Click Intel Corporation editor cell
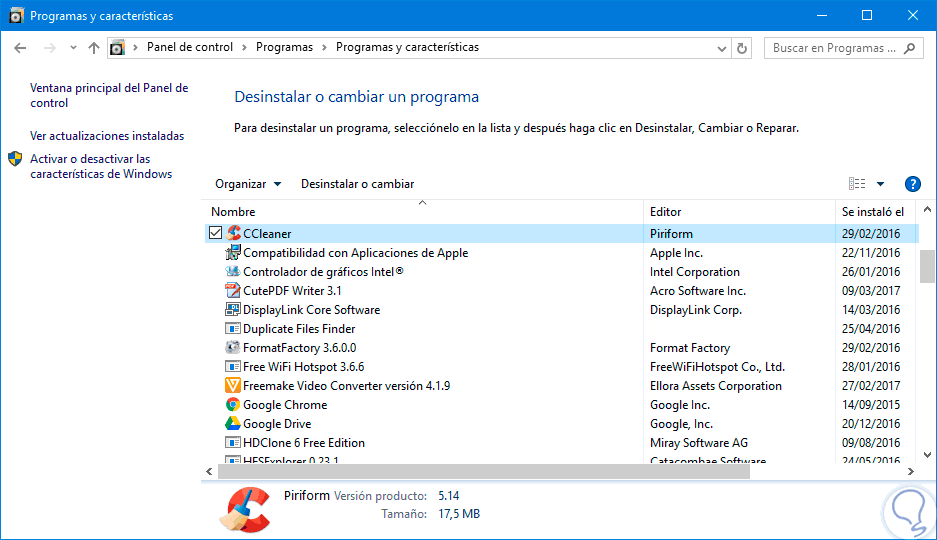 pyautogui.click(x=694, y=272)
